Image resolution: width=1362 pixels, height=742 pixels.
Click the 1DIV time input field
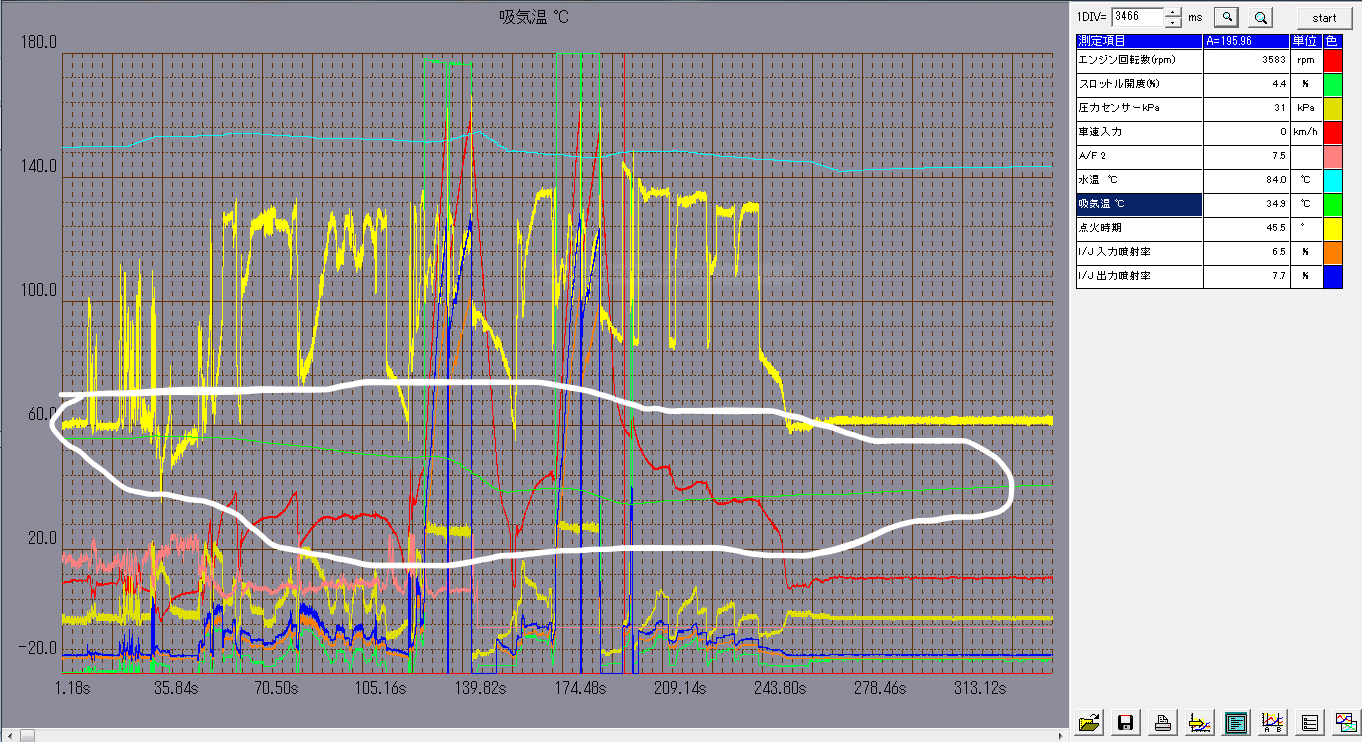[1137, 17]
